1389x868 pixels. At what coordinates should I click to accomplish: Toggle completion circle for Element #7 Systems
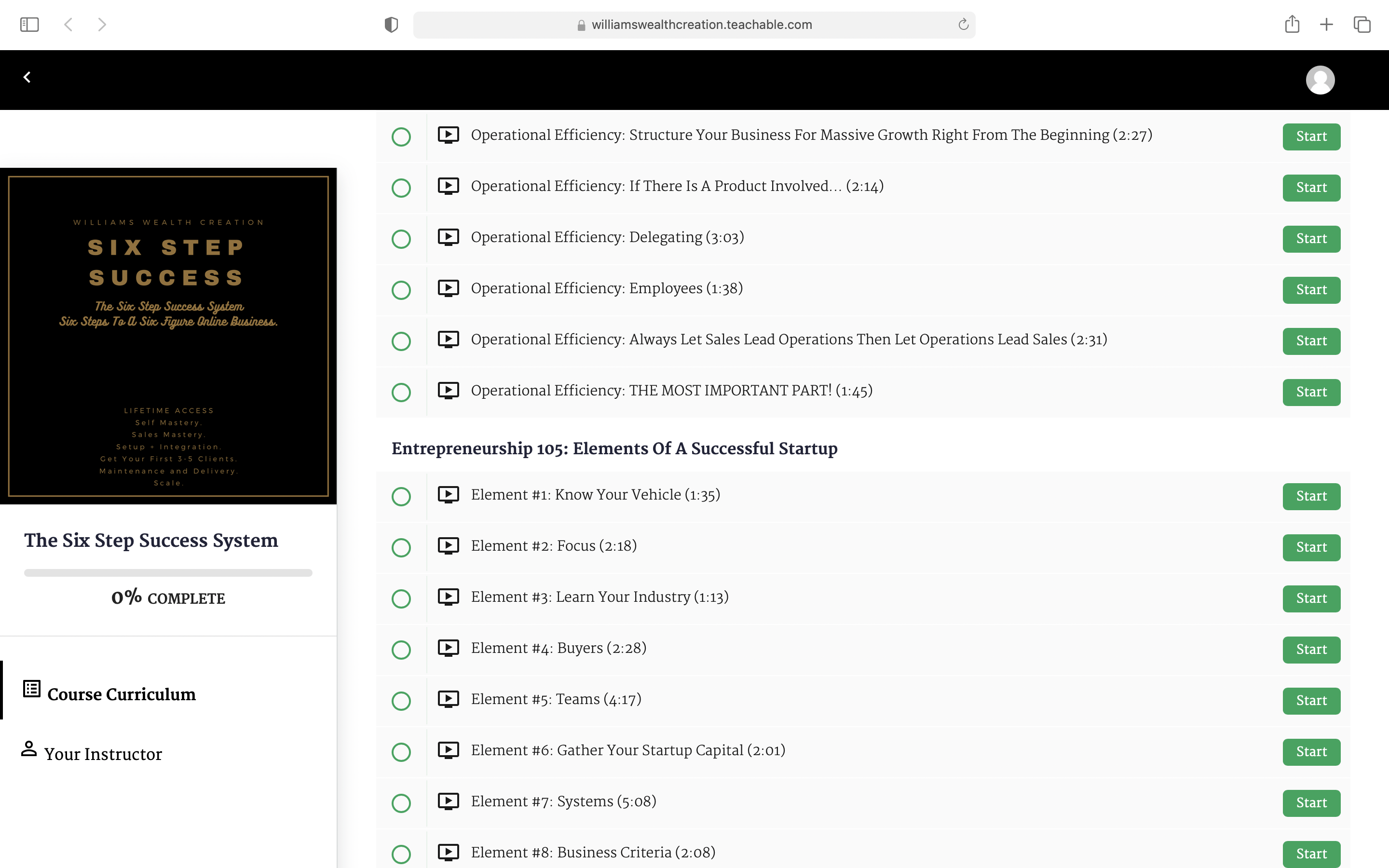coord(401,803)
